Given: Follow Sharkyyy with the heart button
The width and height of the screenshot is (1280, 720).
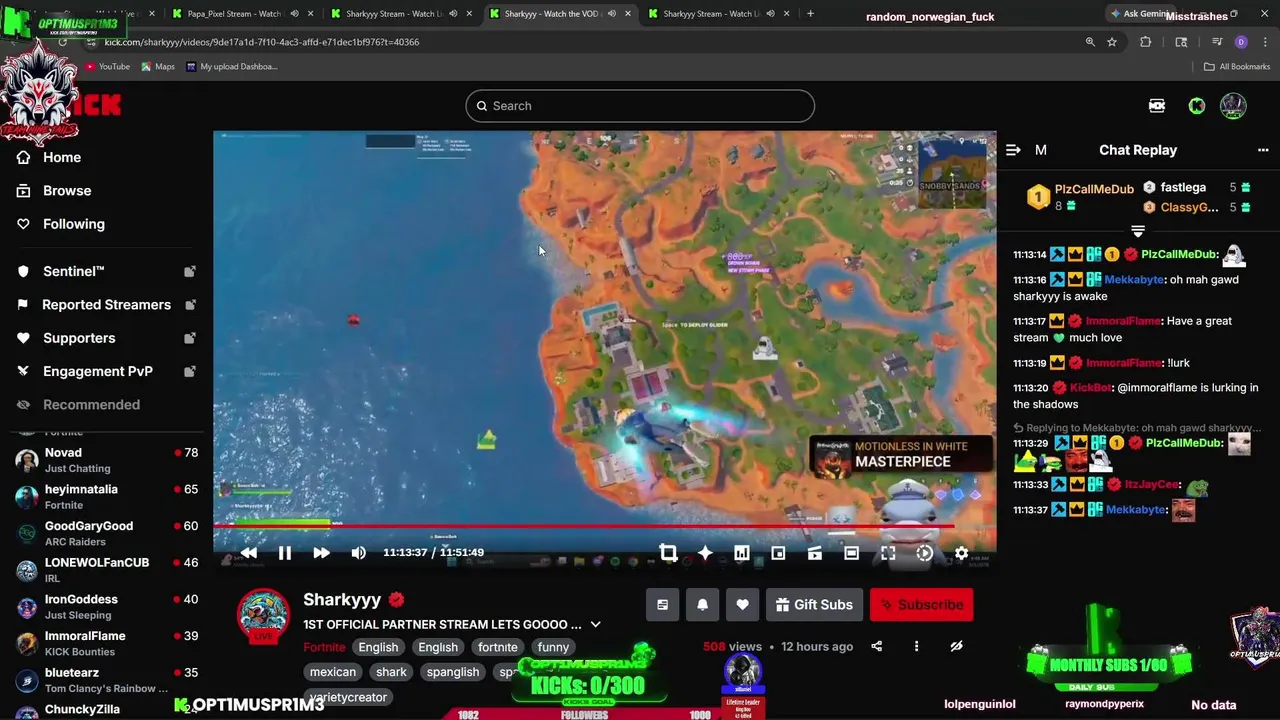Looking at the screenshot, I should [x=742, y=605].
